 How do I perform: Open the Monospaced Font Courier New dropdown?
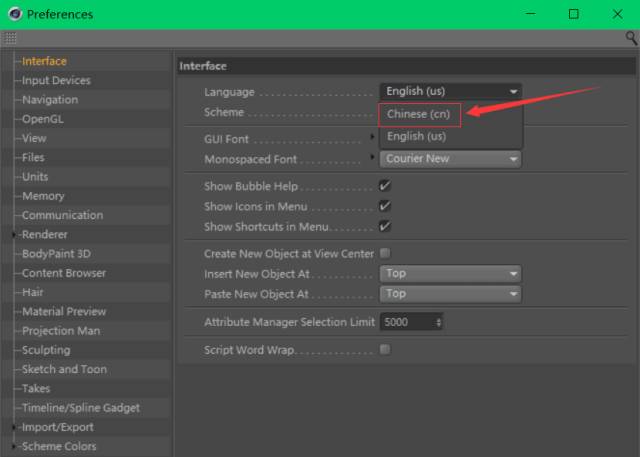click(450, 159)
